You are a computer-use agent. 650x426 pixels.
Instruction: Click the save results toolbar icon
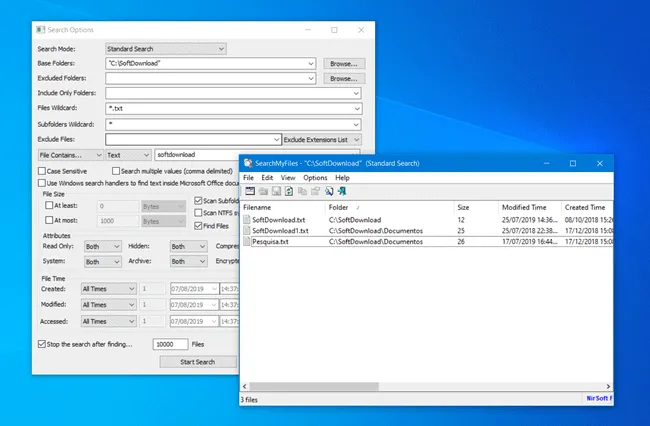click(x=276, y=191)
